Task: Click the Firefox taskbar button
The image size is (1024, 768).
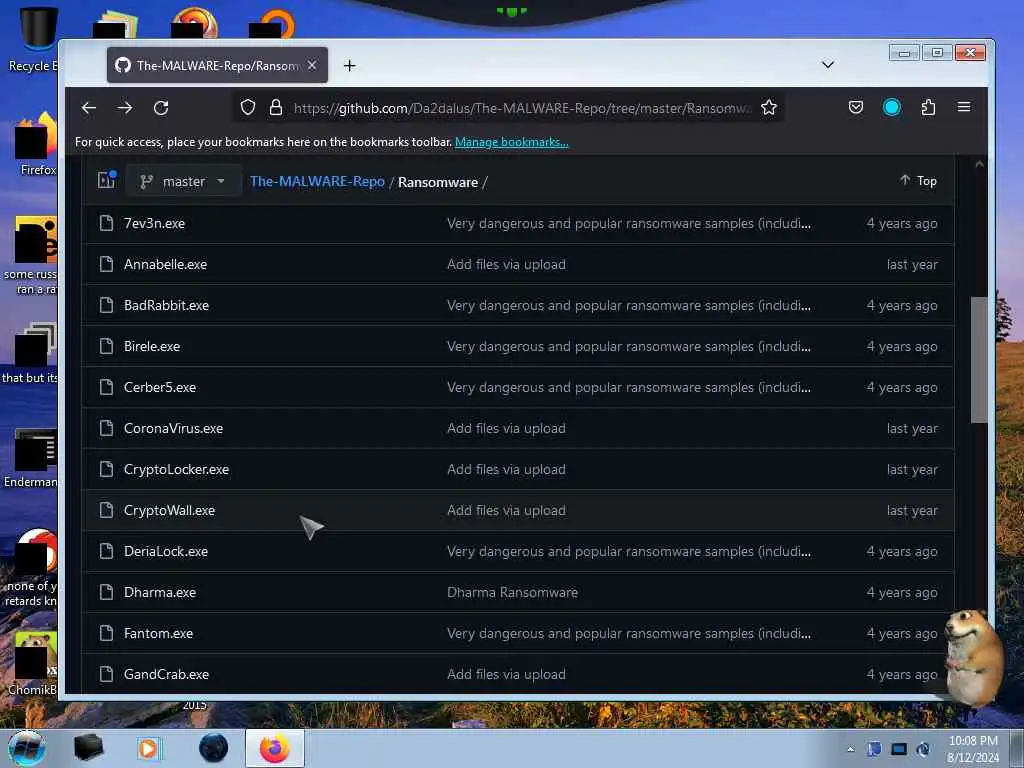Action: coord(275,748)
